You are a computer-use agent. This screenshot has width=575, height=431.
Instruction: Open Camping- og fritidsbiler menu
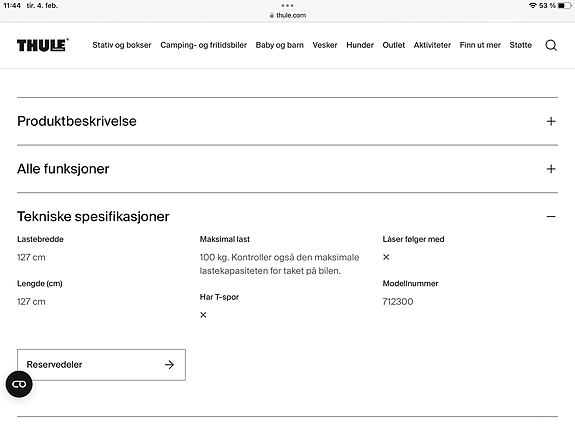(x=204, y=45)
